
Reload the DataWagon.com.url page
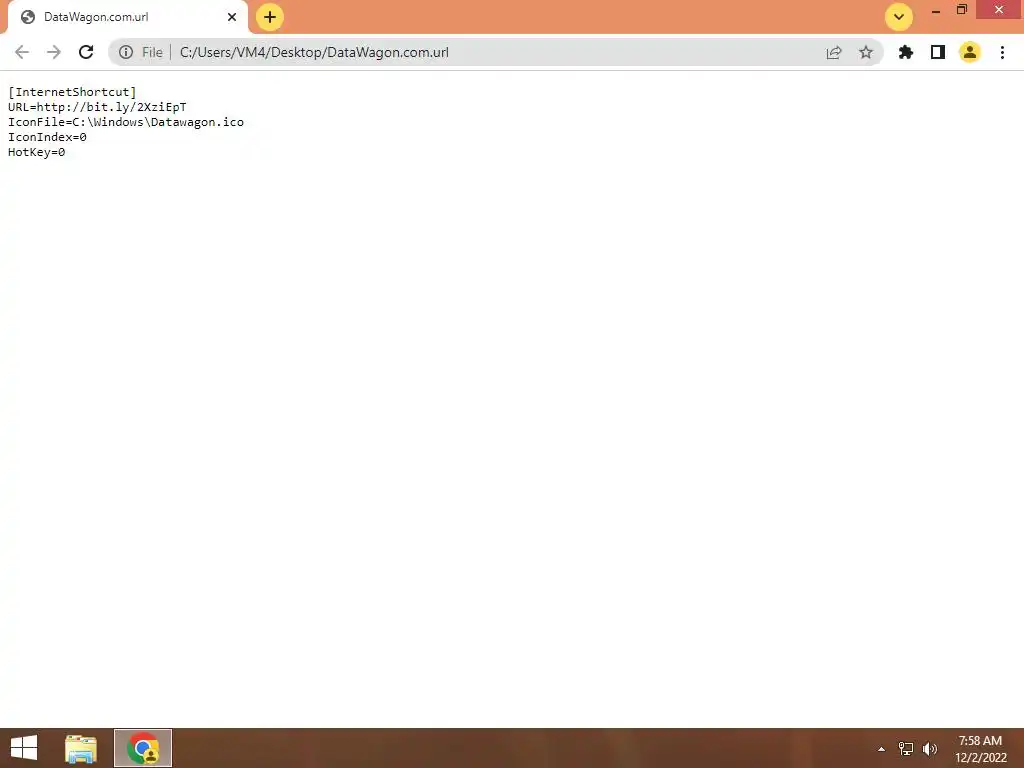86,52
